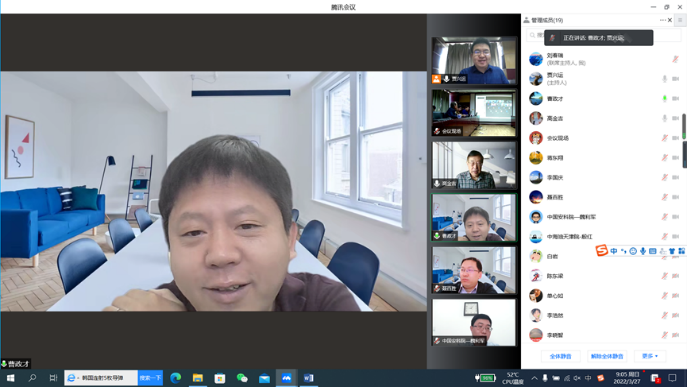Click camera icon beside 贾只运 in list
Image resolution: width=687 pixels, height=387 pixels.
[x=676, y=79]
